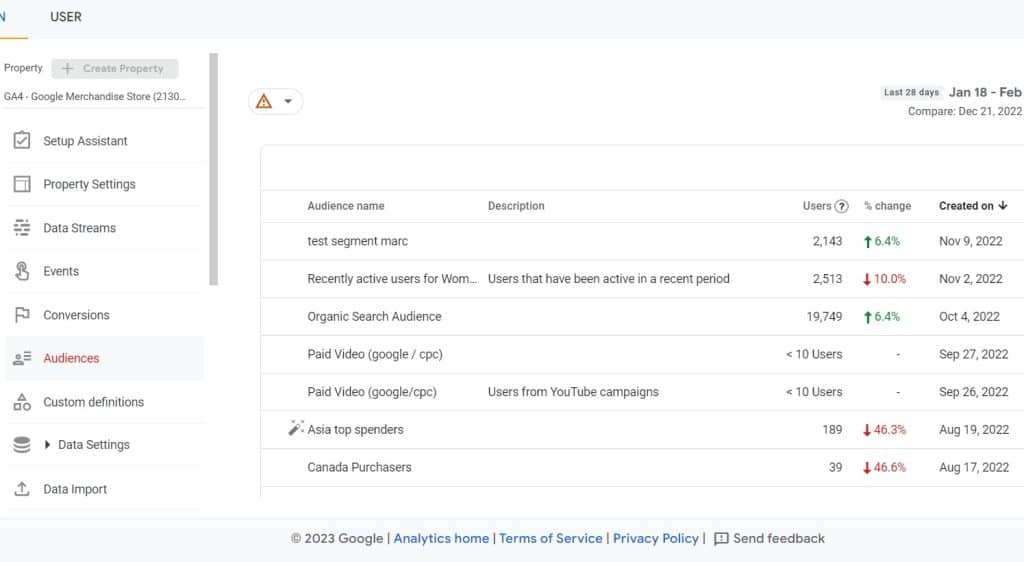Click the 10.0% decrease value
The width and height of the screenshot is (1024, 562).
[x=889, y=279]
